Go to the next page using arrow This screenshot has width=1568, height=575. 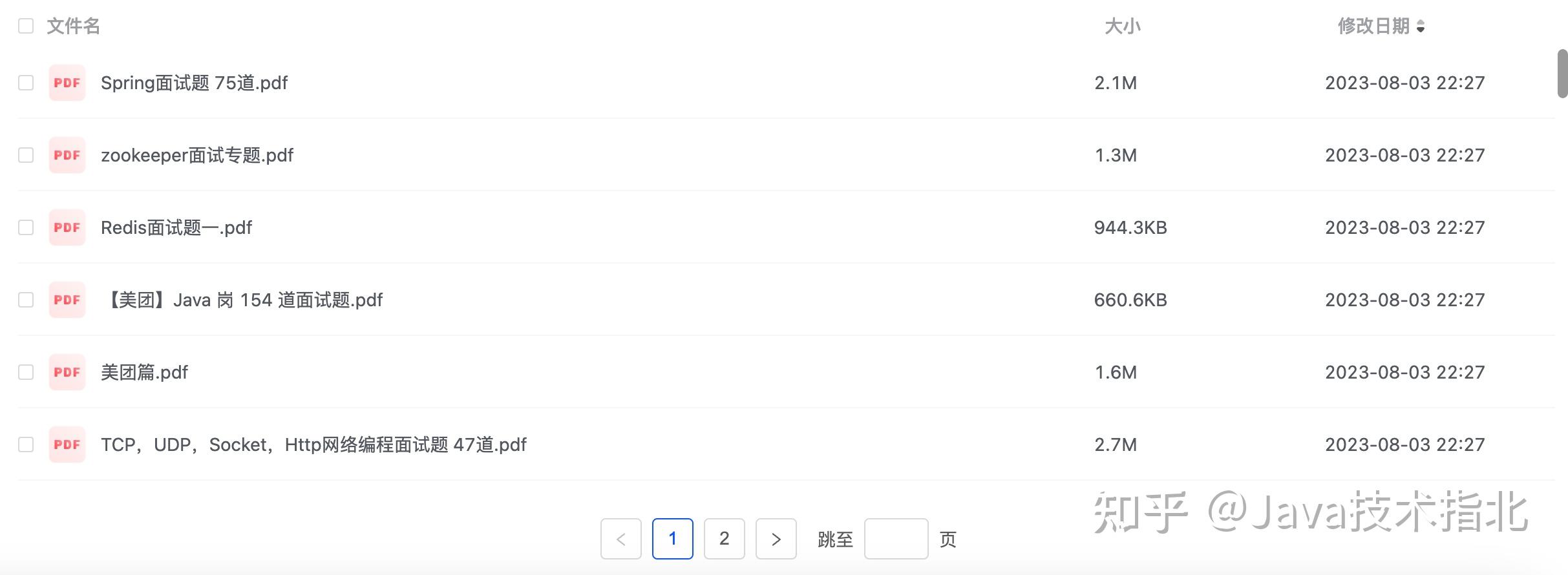pyautogui.click(x=776, y=539)
